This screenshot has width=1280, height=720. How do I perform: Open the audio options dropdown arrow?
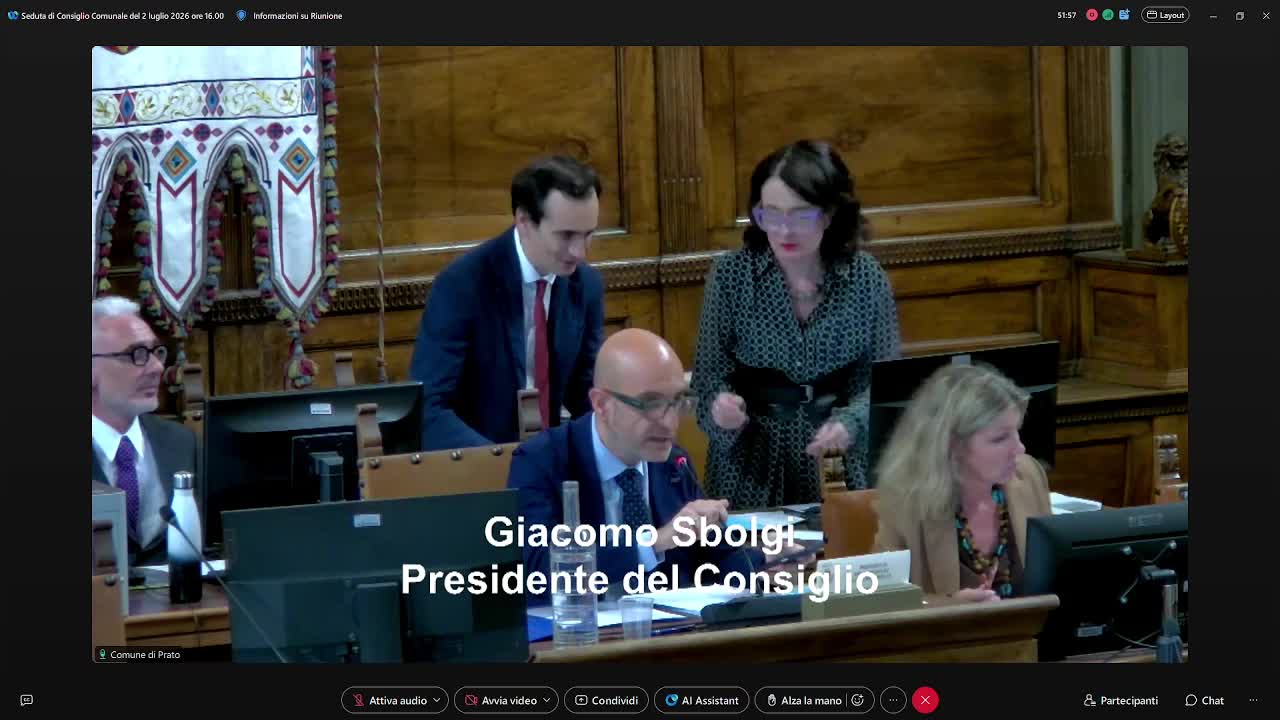tap(437, 700)
